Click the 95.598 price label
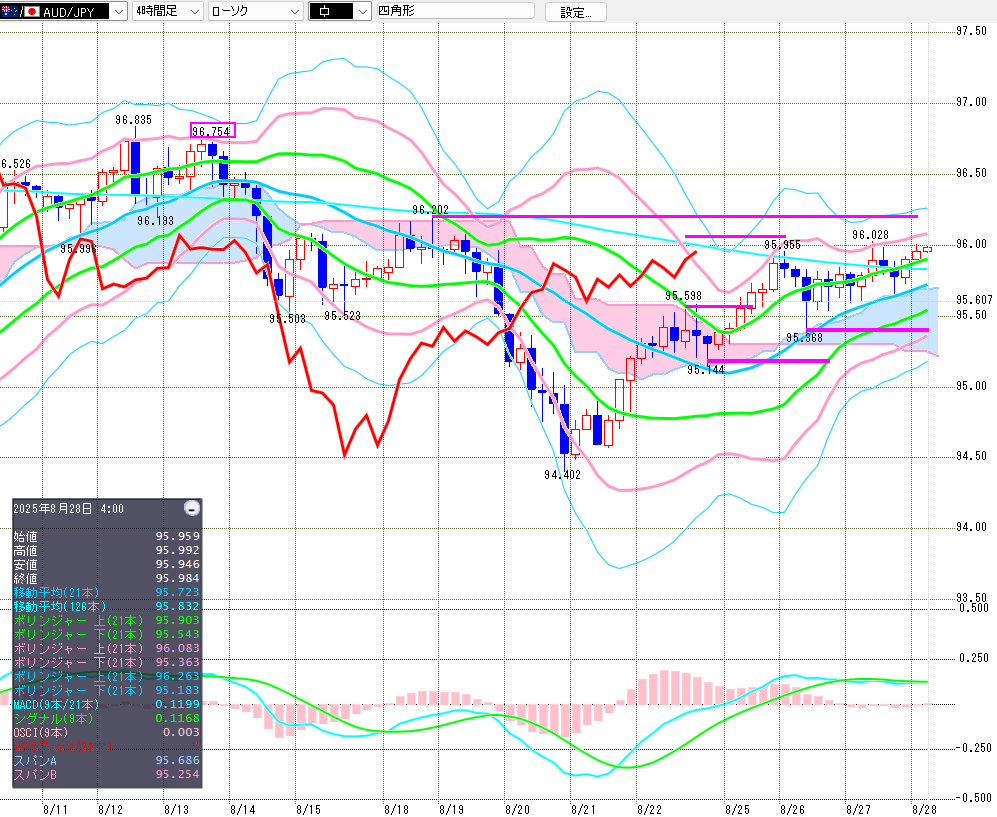The height and width of the screenshot is (817, 997). pyautogui.click(x=684, y=296)
